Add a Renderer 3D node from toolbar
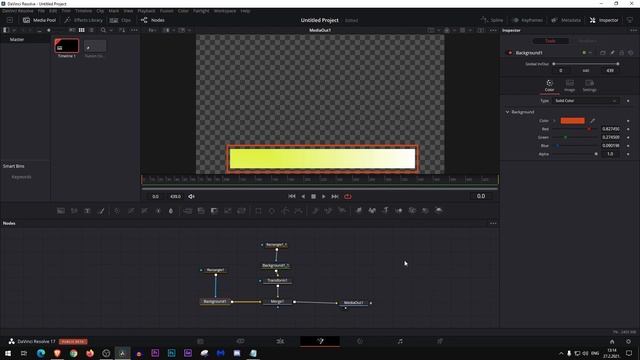Image resolution: width=640 pixels, height=360 pixels. (439, 211)
